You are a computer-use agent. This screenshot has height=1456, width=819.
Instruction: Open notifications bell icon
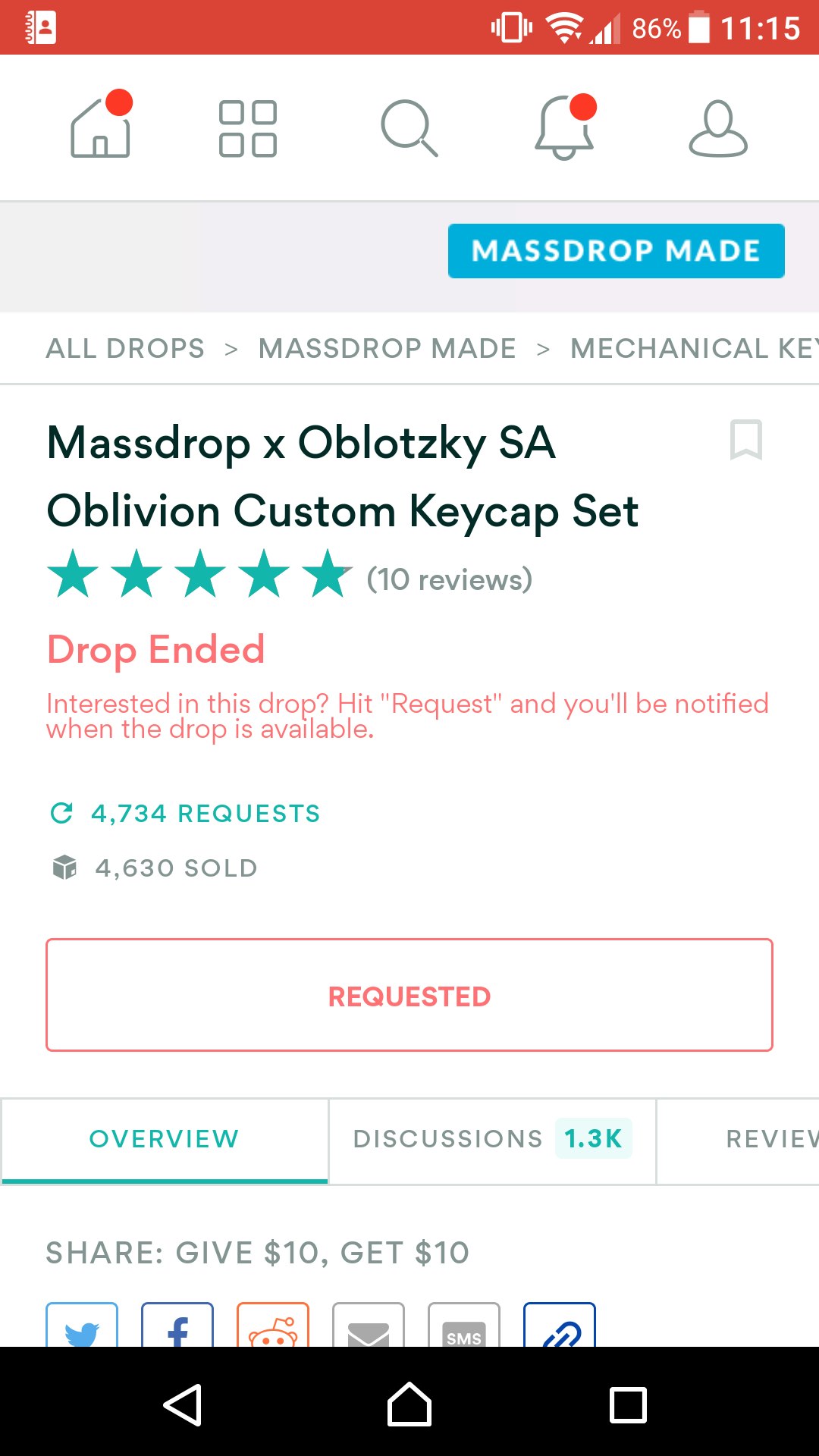coord(564,127)
